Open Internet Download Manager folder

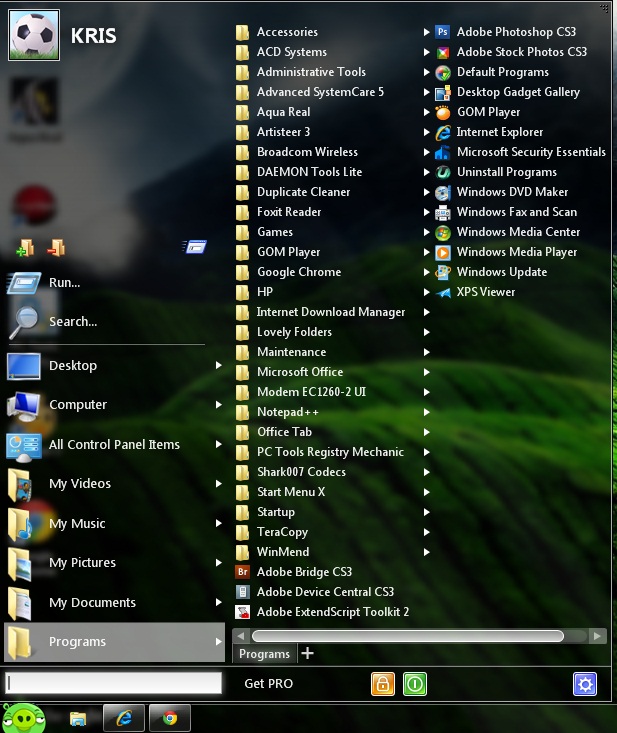332,312
